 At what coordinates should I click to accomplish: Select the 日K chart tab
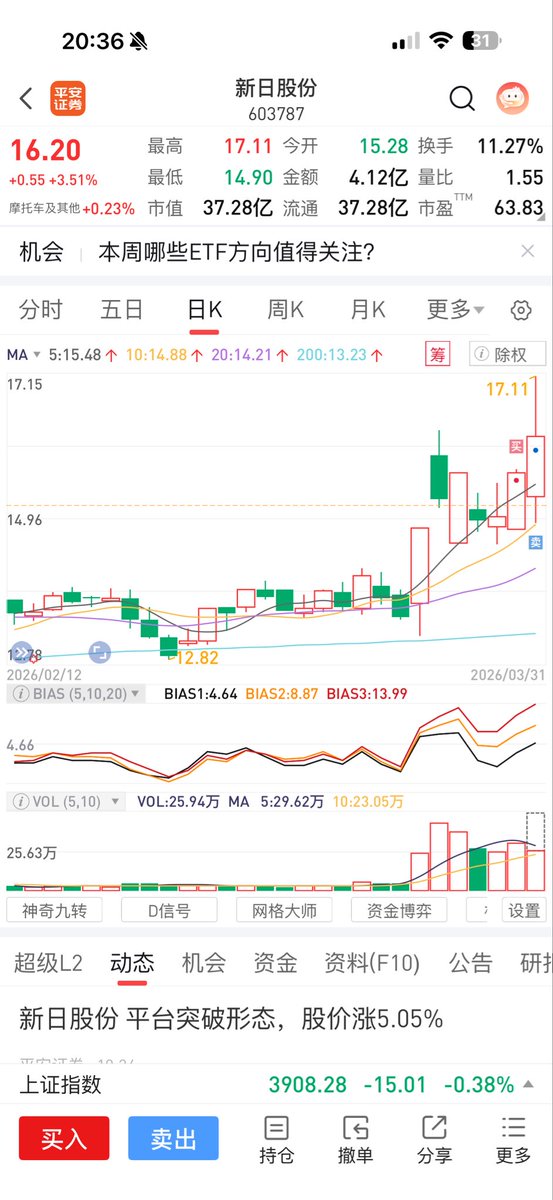point(205,310)
